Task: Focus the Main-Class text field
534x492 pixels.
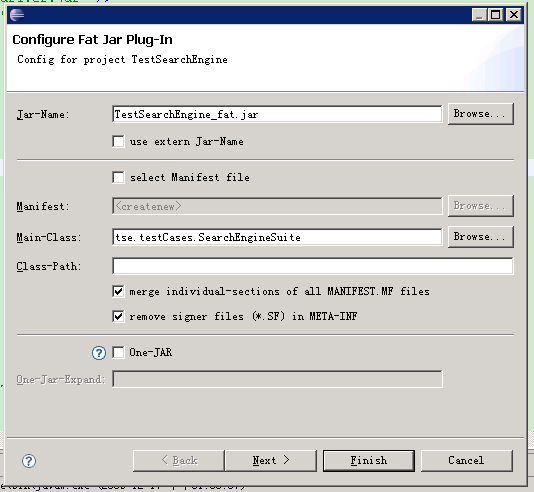Action: pos(277,237)
